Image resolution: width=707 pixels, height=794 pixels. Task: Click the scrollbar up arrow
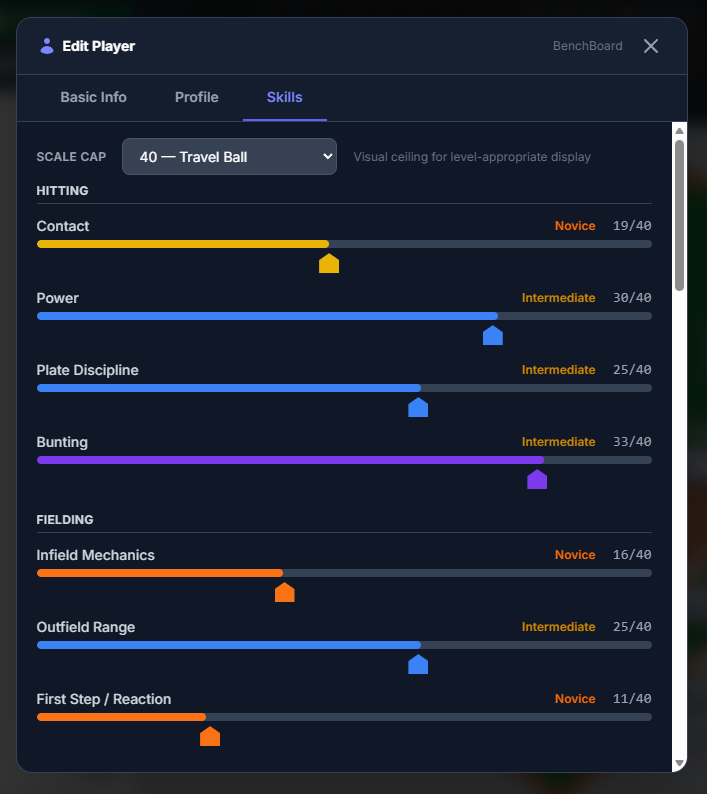click(x=679, y=130)
